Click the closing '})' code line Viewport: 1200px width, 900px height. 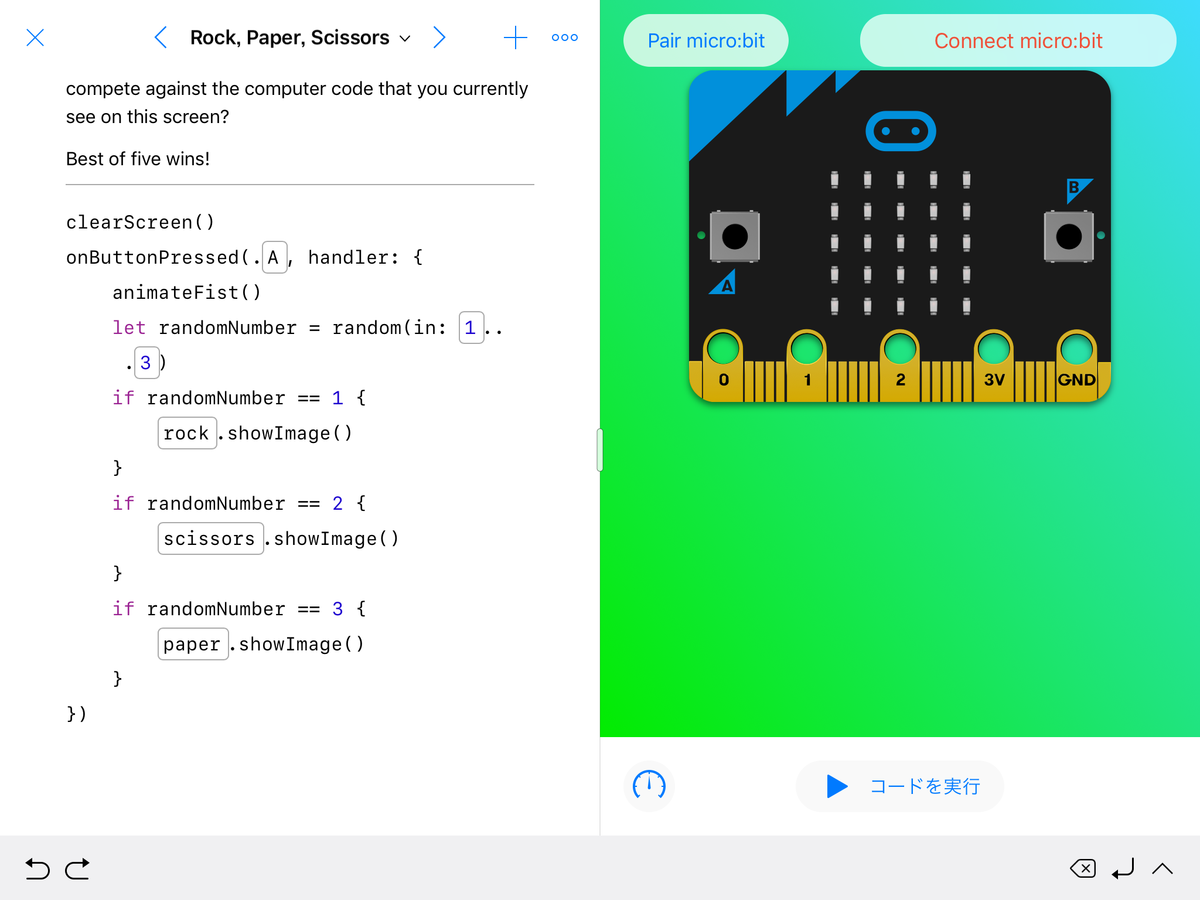click(x=77, y=714)
